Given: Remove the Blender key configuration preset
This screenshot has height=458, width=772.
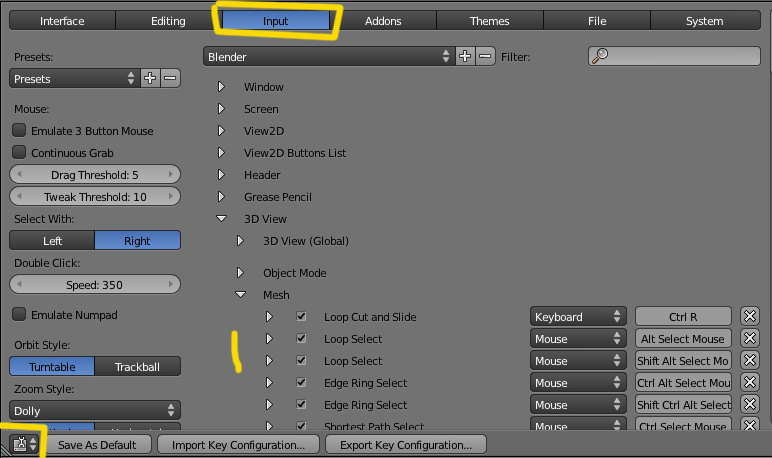Looking at the screenshot, I should point(485,57).
